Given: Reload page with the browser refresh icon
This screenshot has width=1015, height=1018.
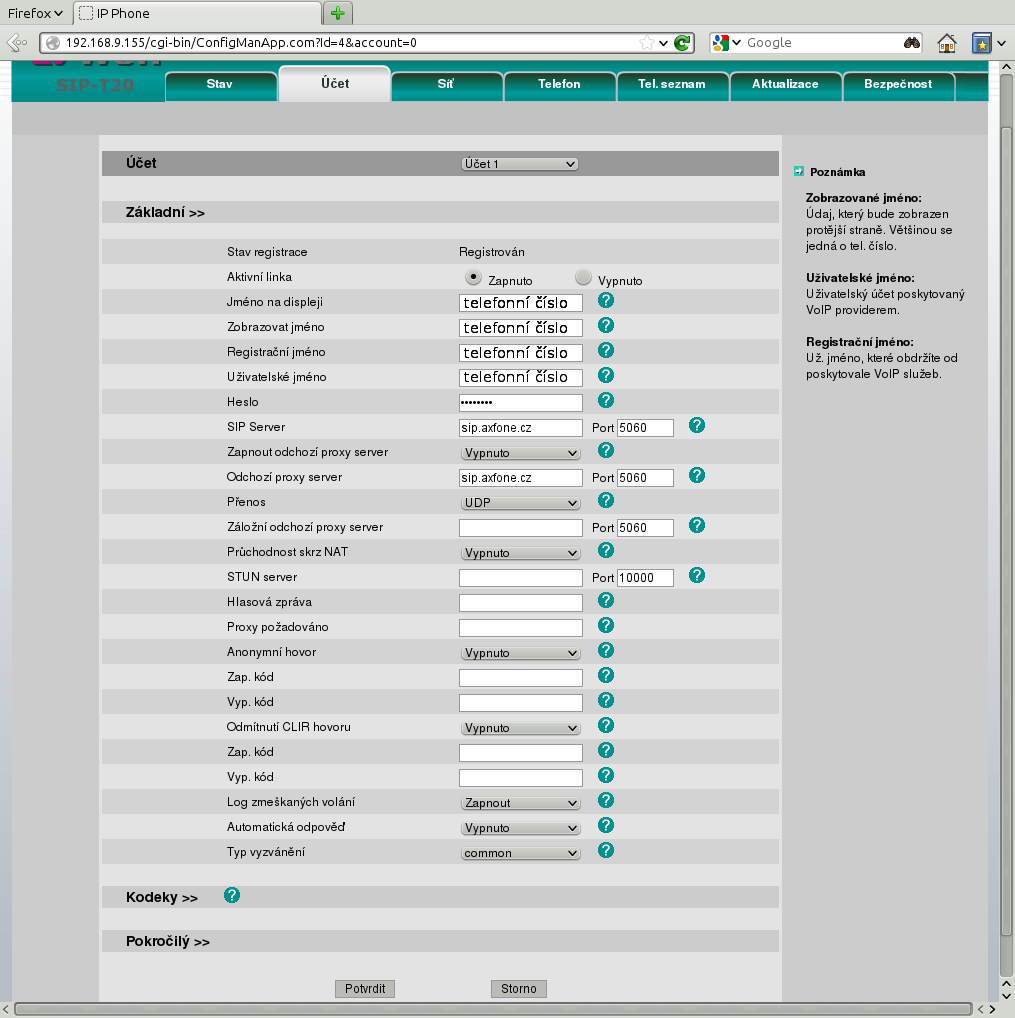Looking at the screenshot, I should click(682, 43).
